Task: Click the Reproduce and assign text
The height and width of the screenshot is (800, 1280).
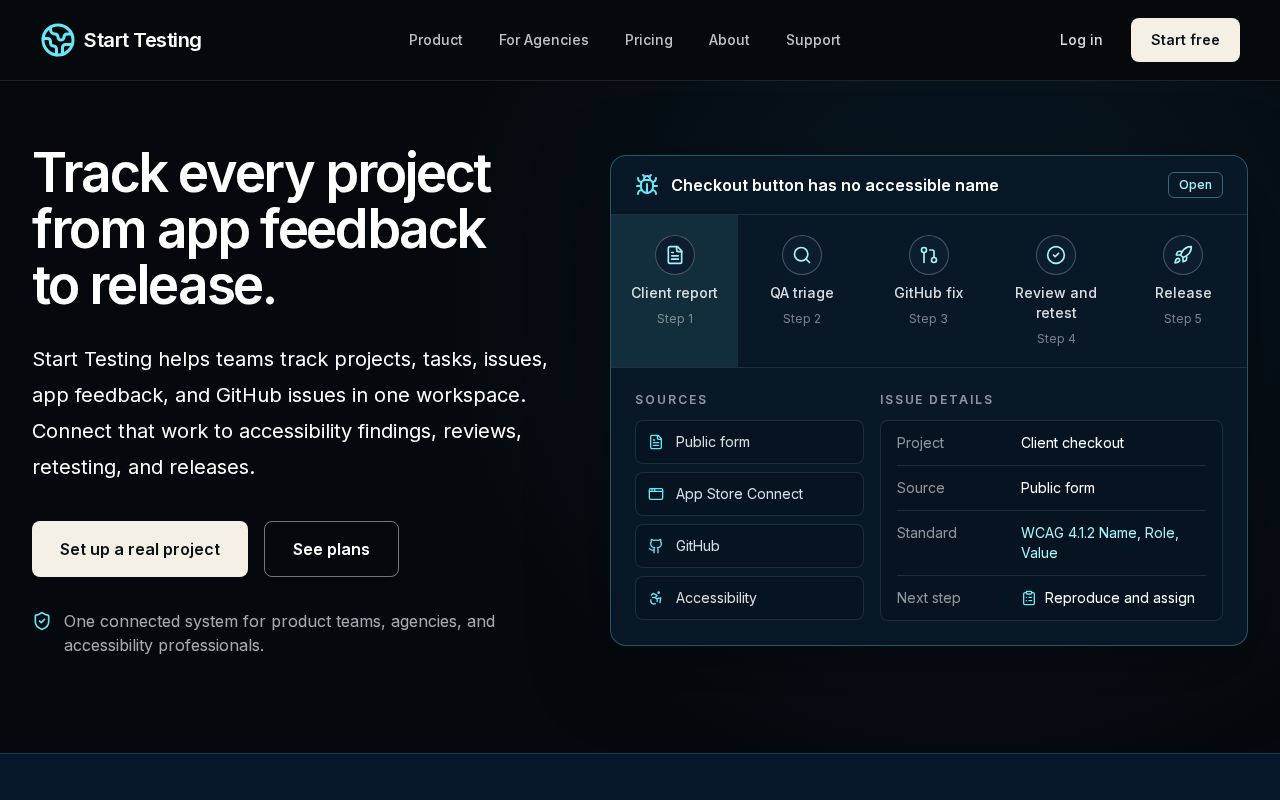Action: 1120,598
